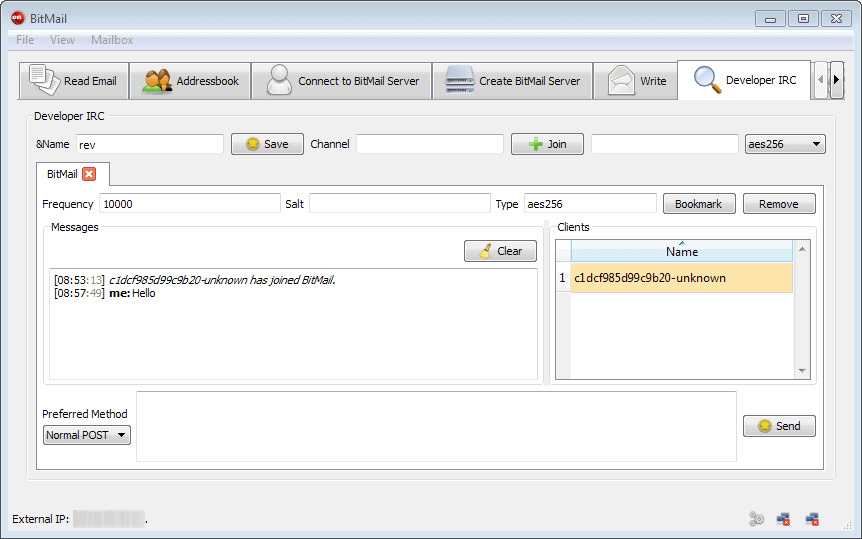
Task: Click the message compose text area
Action: click(436, 426)
